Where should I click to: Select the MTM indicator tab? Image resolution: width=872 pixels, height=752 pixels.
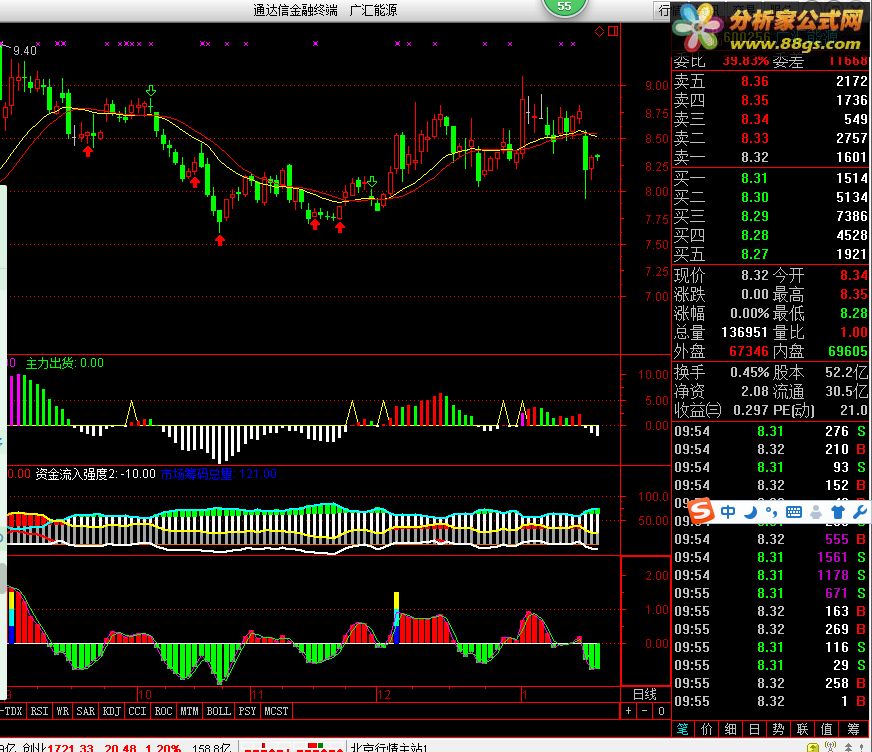coord(190,711)
